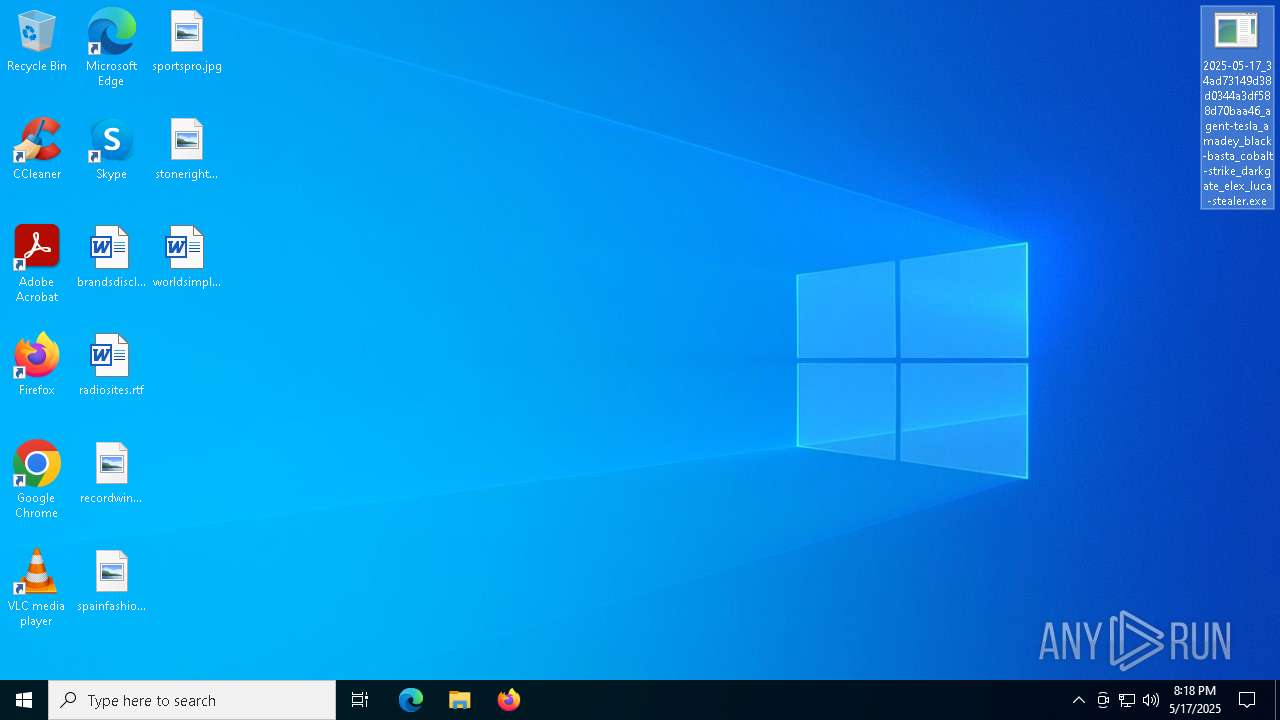This screenshot has height=720, width=1280.
Task: Open File Explorer from the taskbar
Action: point(460,700)
